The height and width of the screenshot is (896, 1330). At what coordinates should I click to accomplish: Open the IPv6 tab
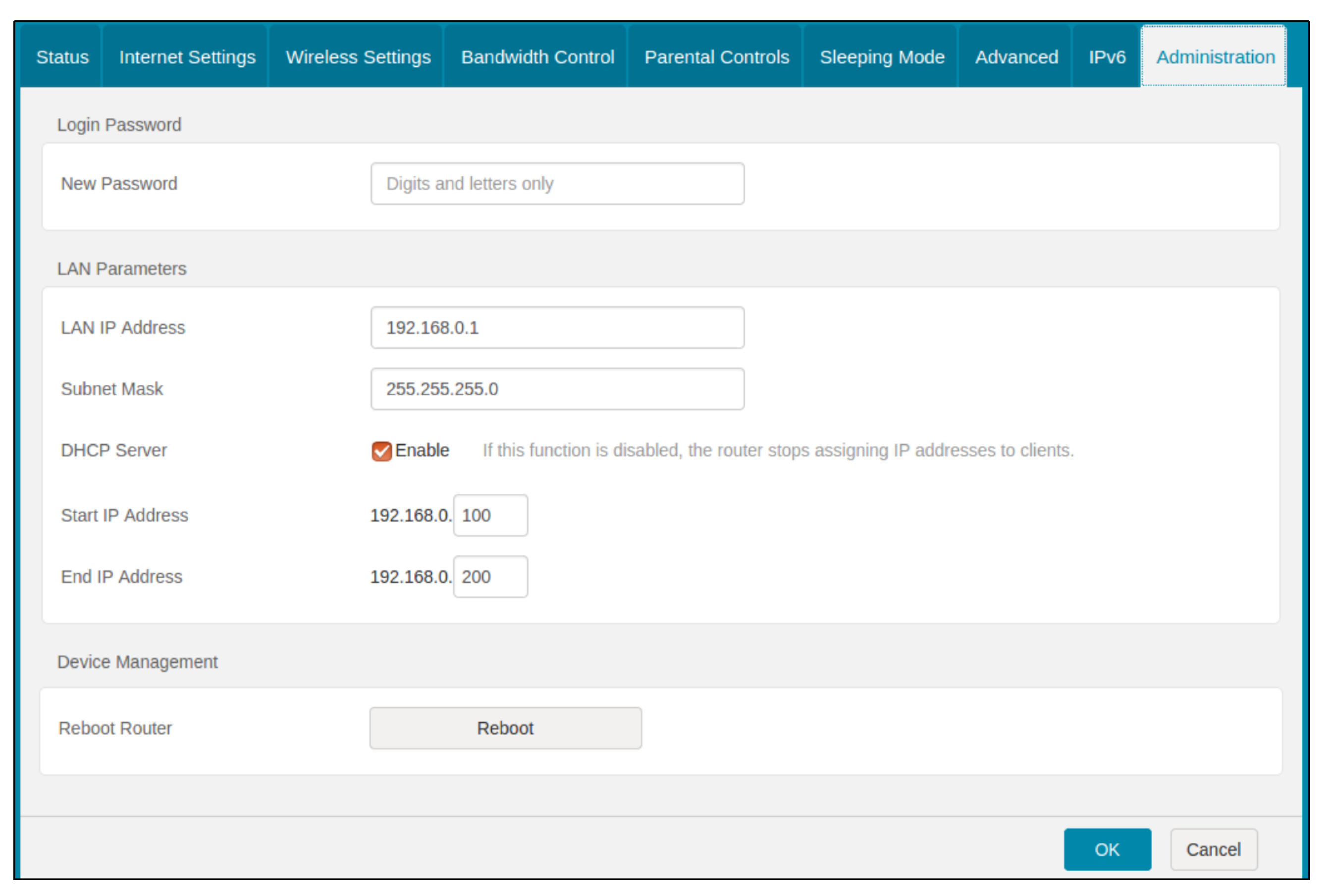[1107, 57]
